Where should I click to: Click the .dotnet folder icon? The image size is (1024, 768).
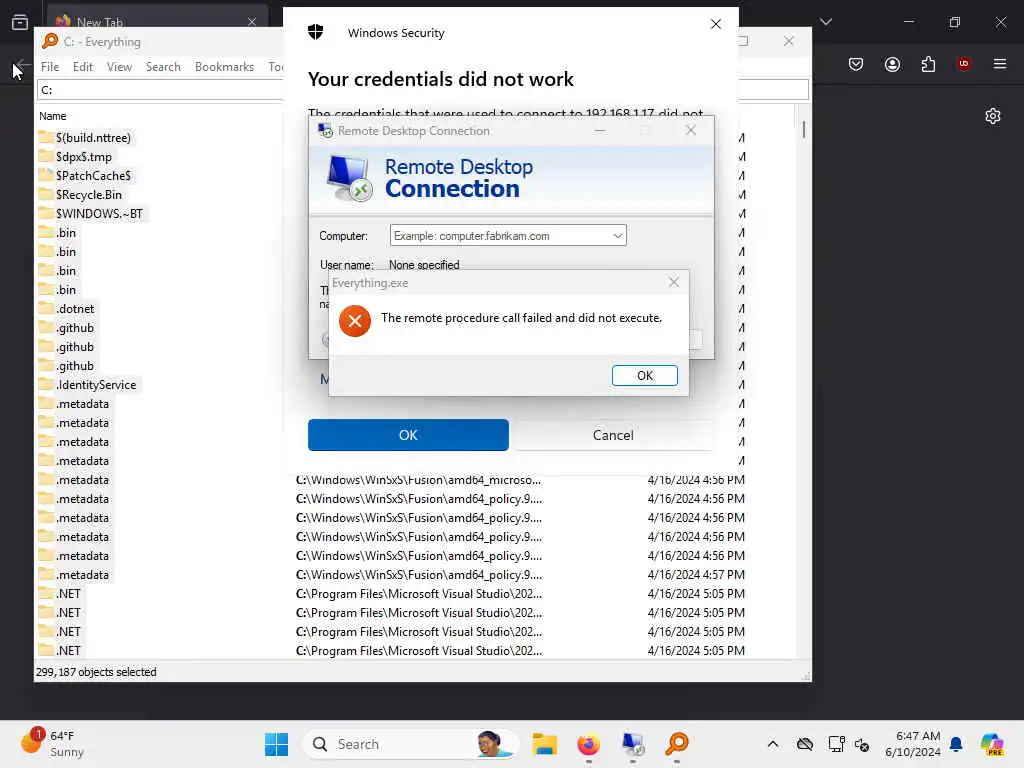(x=46, y=308)
